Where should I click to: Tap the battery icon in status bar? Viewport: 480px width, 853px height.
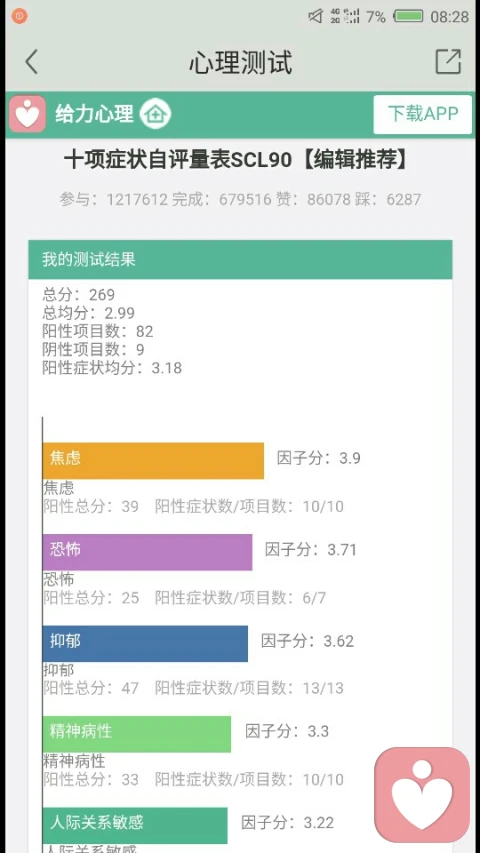tap(409, 16)
